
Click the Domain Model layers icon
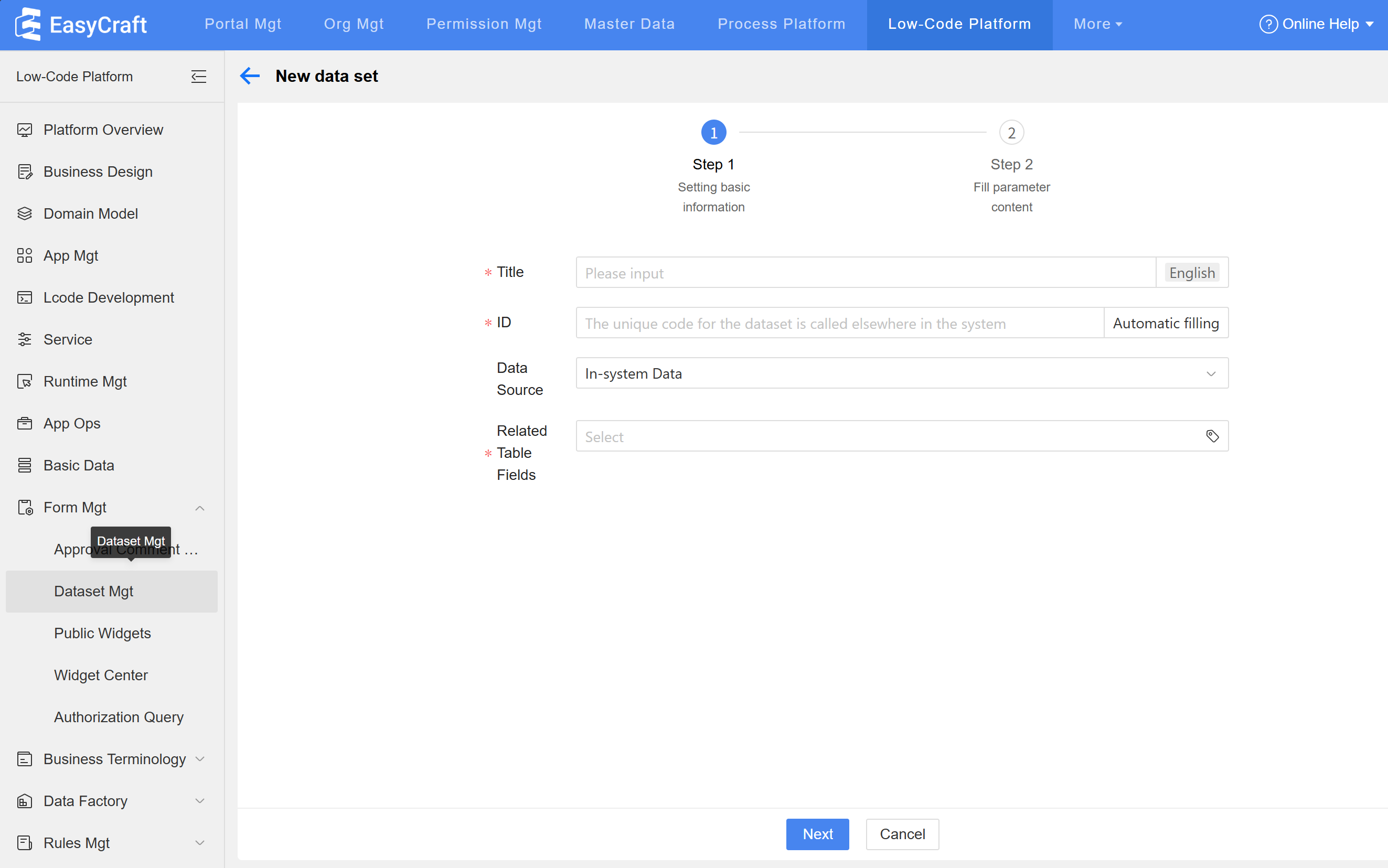point(25,213)
